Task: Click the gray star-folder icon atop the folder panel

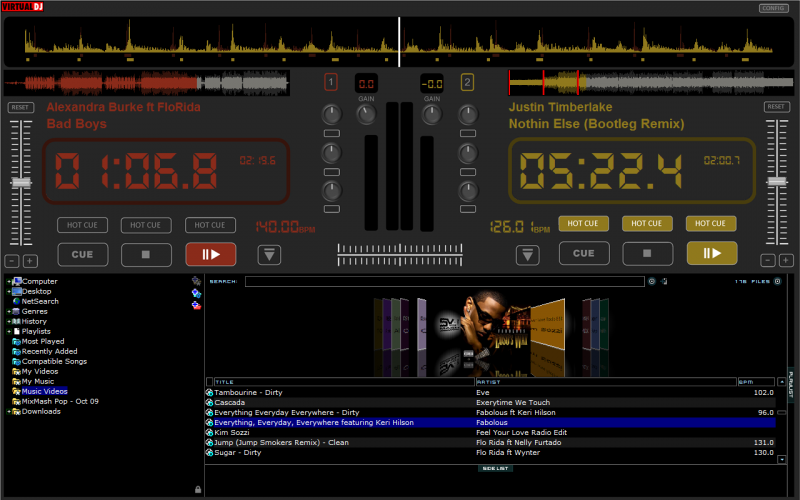Action: point(196,281)
